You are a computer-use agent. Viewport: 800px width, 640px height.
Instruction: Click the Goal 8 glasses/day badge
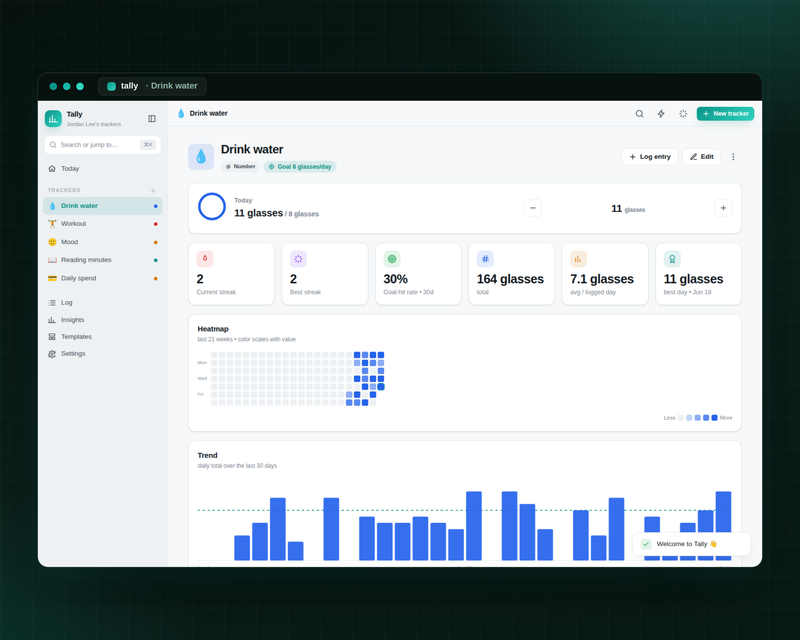[x=300, y=167]
